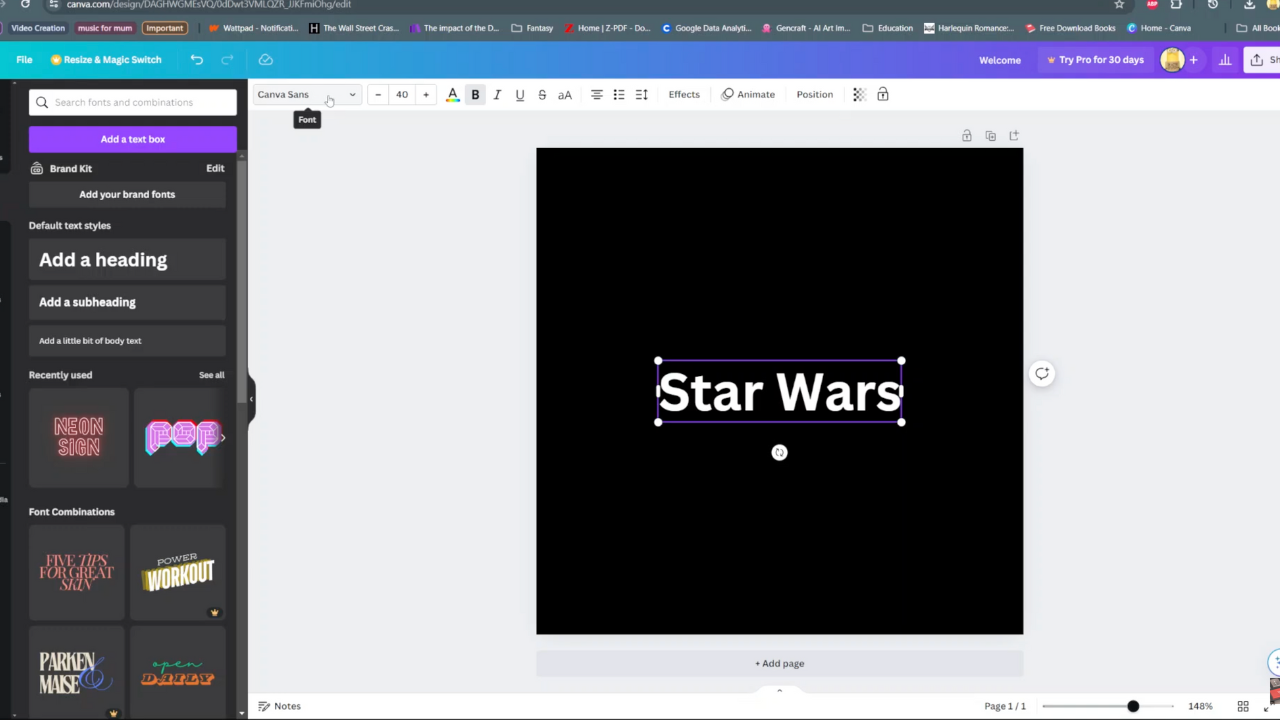Toggle italic formatting
The image size is (1280, 720).
[497, 95]
